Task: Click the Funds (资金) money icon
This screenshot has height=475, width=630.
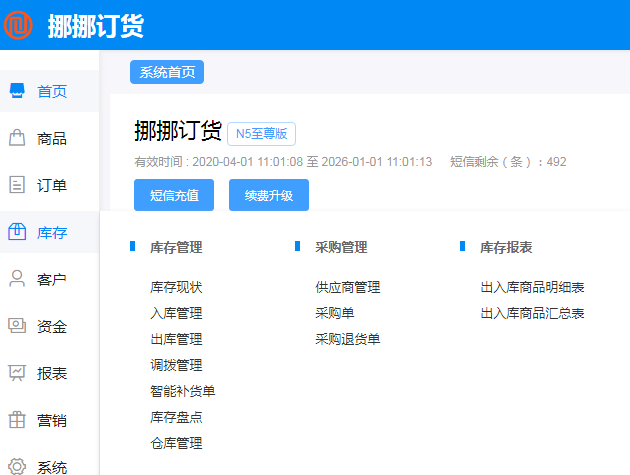Action: 17,326
